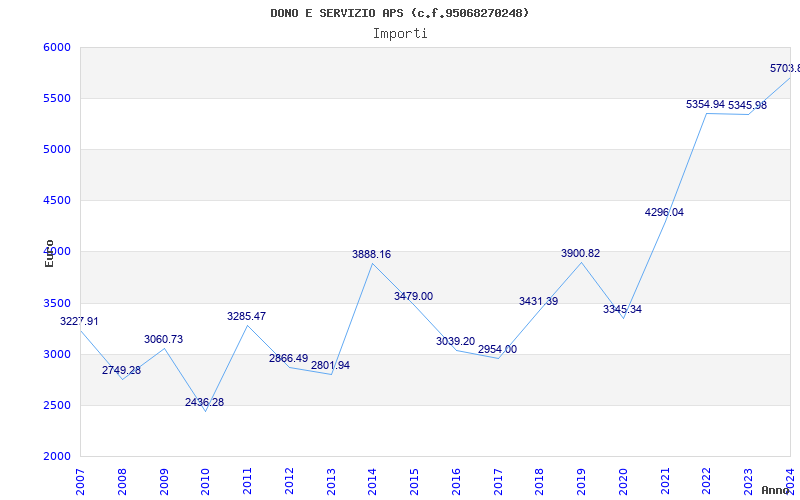Click the 5703.8 data label for 2024

(785, 68)
